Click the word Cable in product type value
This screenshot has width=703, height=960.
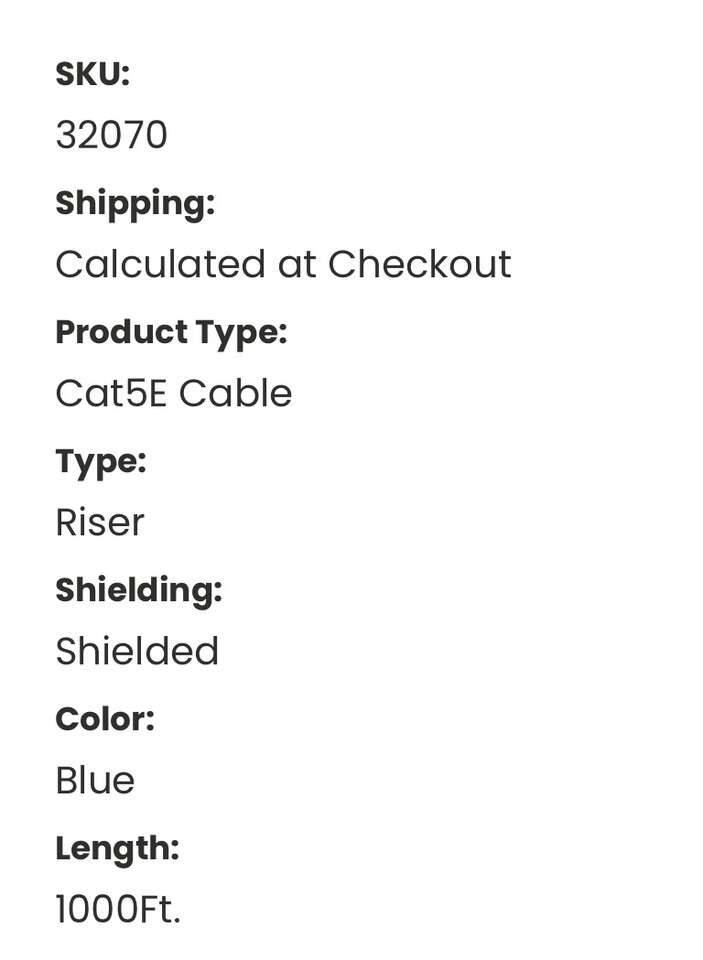pyautogui.click(x=235, y=393)
